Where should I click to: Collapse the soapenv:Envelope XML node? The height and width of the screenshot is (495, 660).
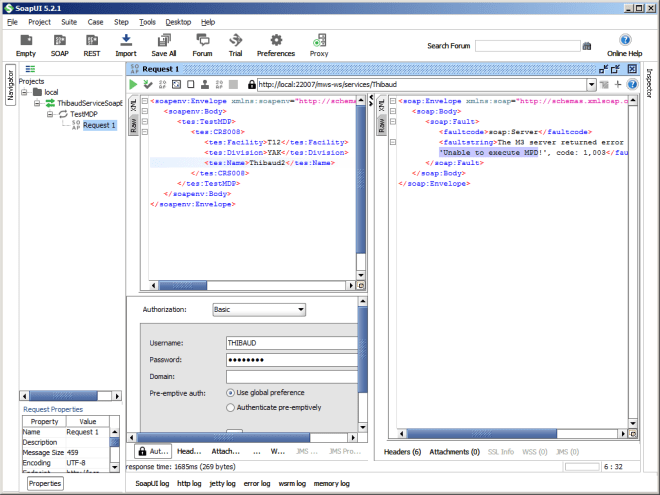pos(146,101)
